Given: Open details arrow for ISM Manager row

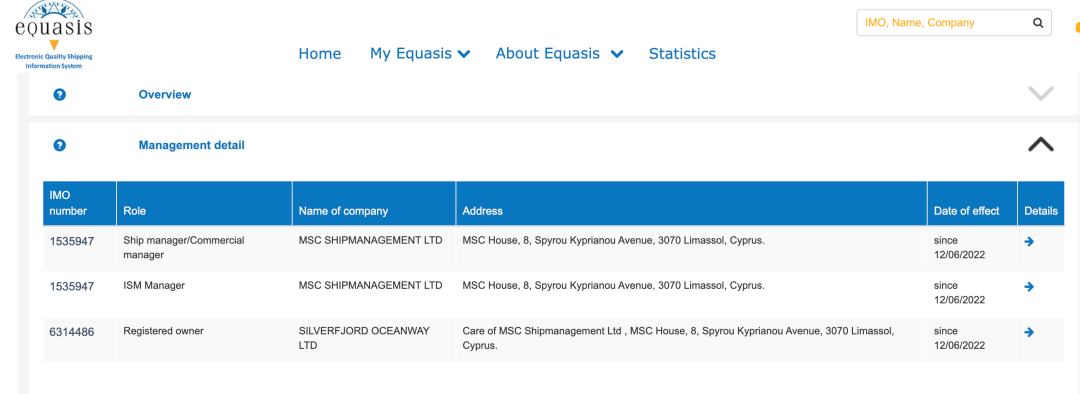Looking at the screenshot, I should point(1029,287).
